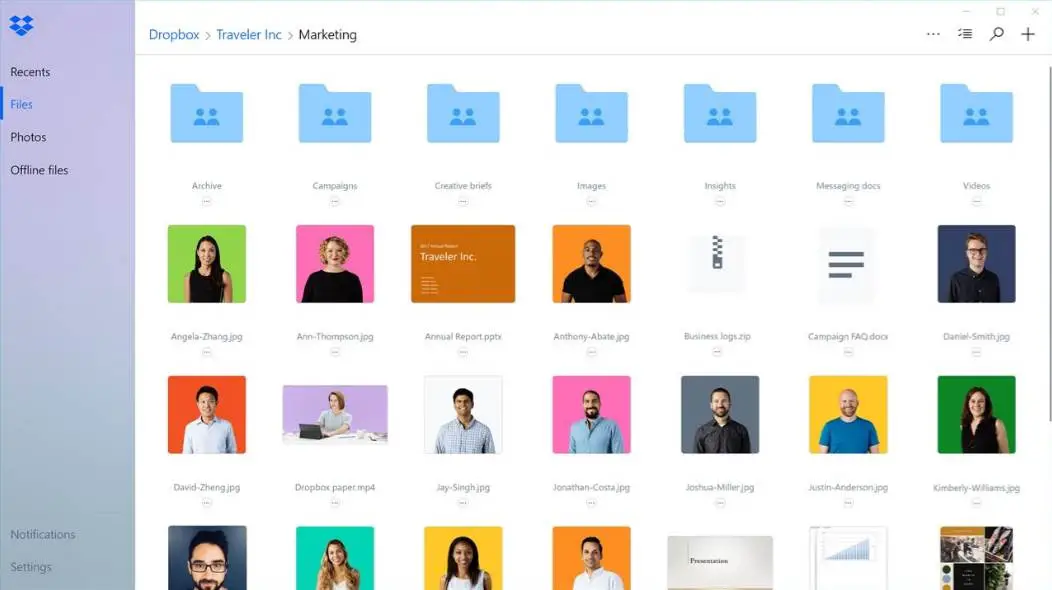Open Justin-Anderson.jpg photo thumbnail
Screen dimensions: 1052x590
848,415
